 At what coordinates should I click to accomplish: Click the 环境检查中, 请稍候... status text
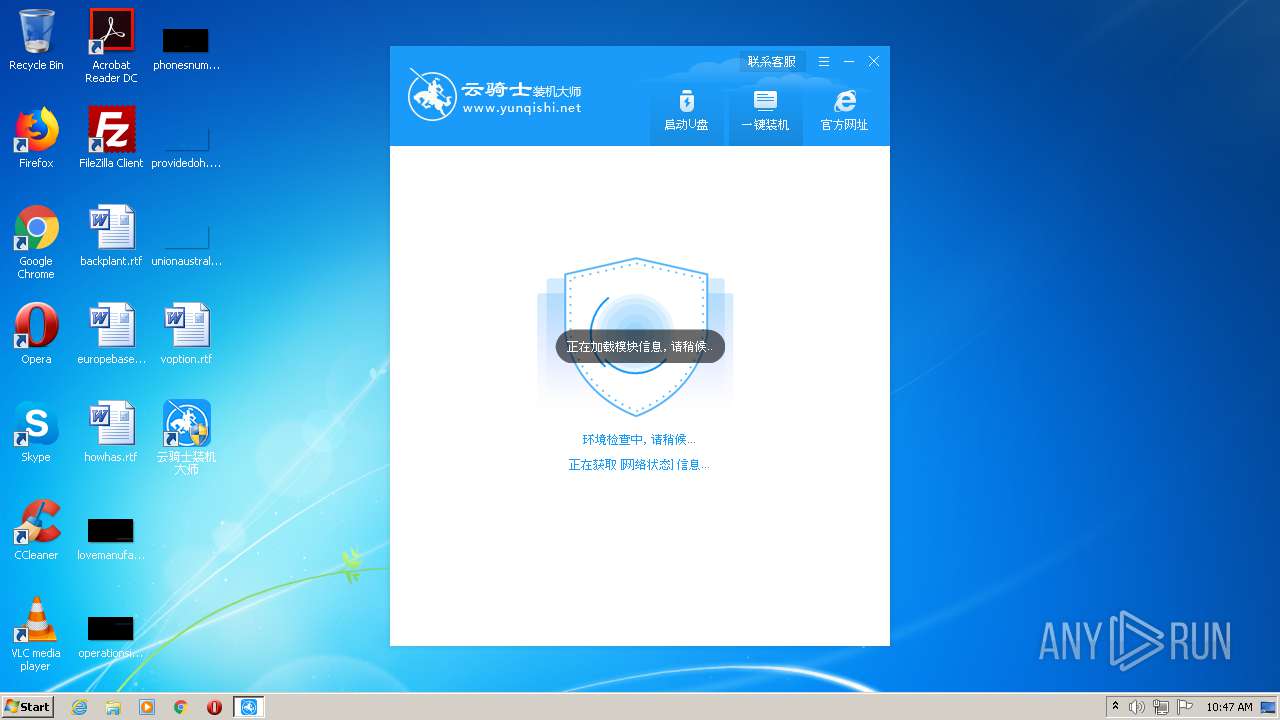639,439
